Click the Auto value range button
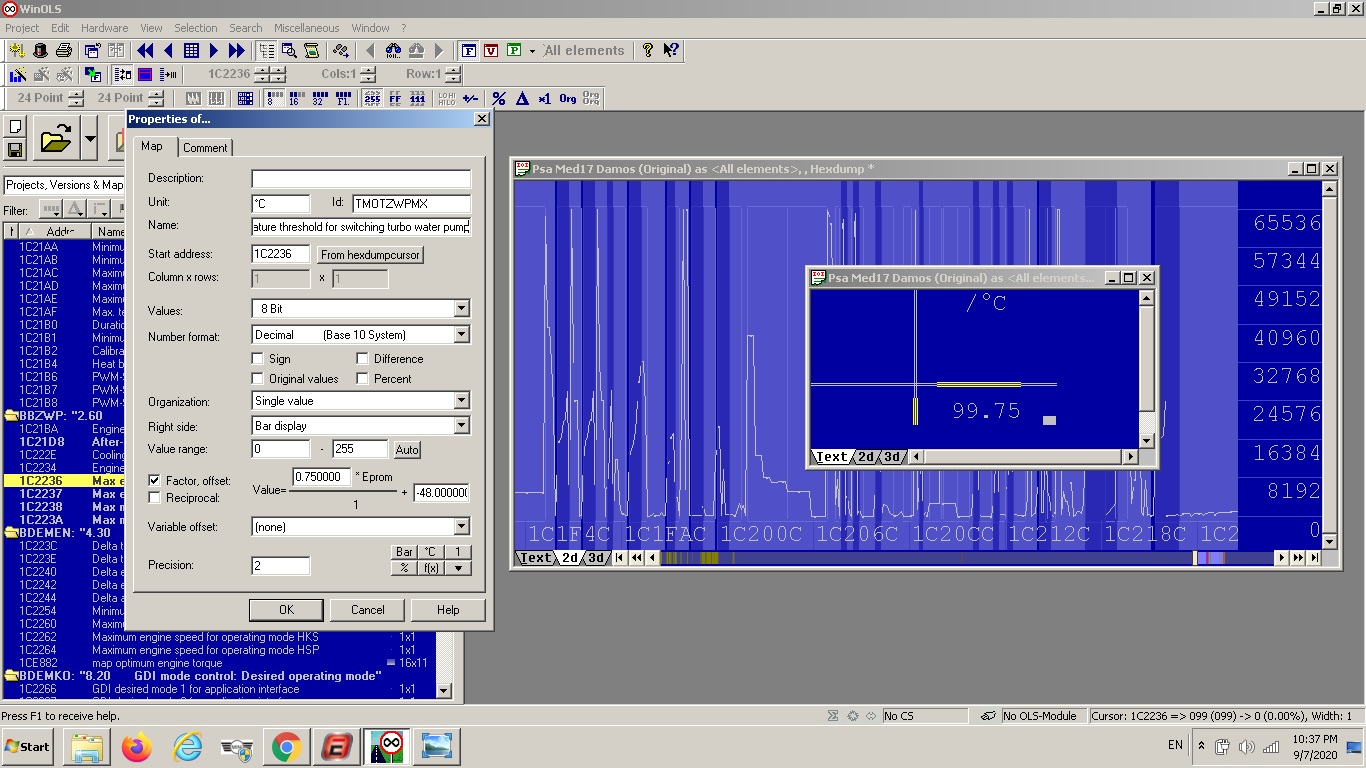 point(407,450)
